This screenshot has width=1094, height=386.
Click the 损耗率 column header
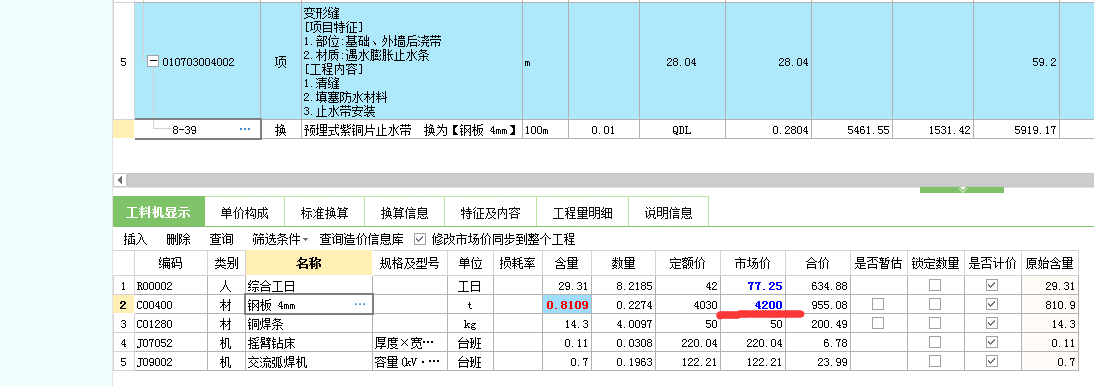518,263
